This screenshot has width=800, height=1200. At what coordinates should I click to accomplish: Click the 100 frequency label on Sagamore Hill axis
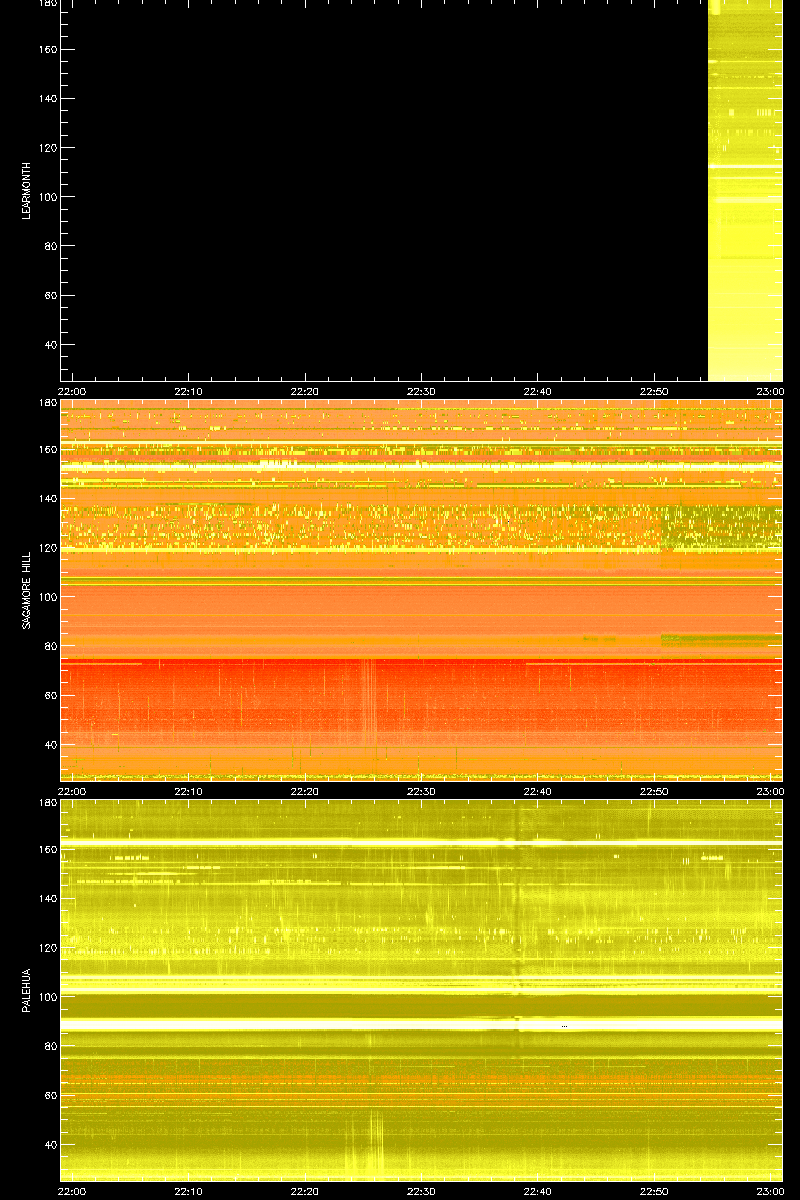(47, 597)
